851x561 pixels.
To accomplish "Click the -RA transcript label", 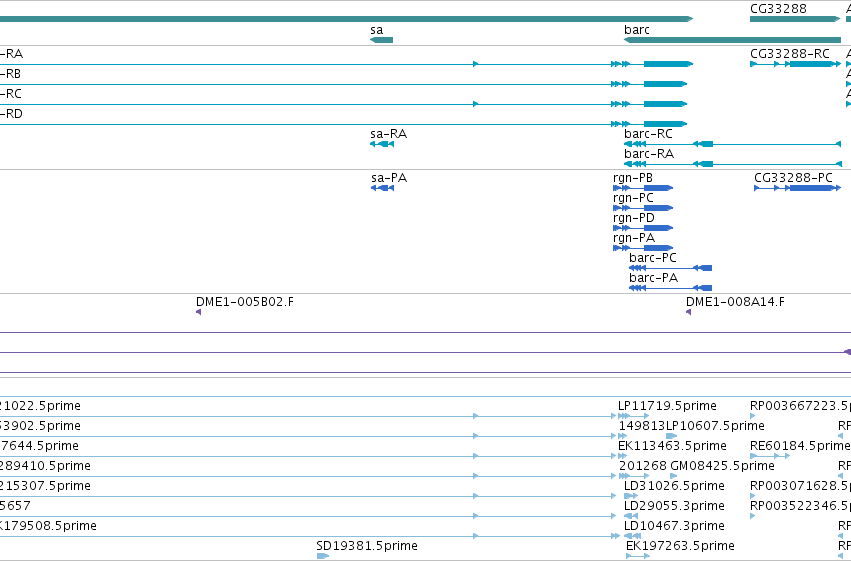I will click(x=11, y=54).
